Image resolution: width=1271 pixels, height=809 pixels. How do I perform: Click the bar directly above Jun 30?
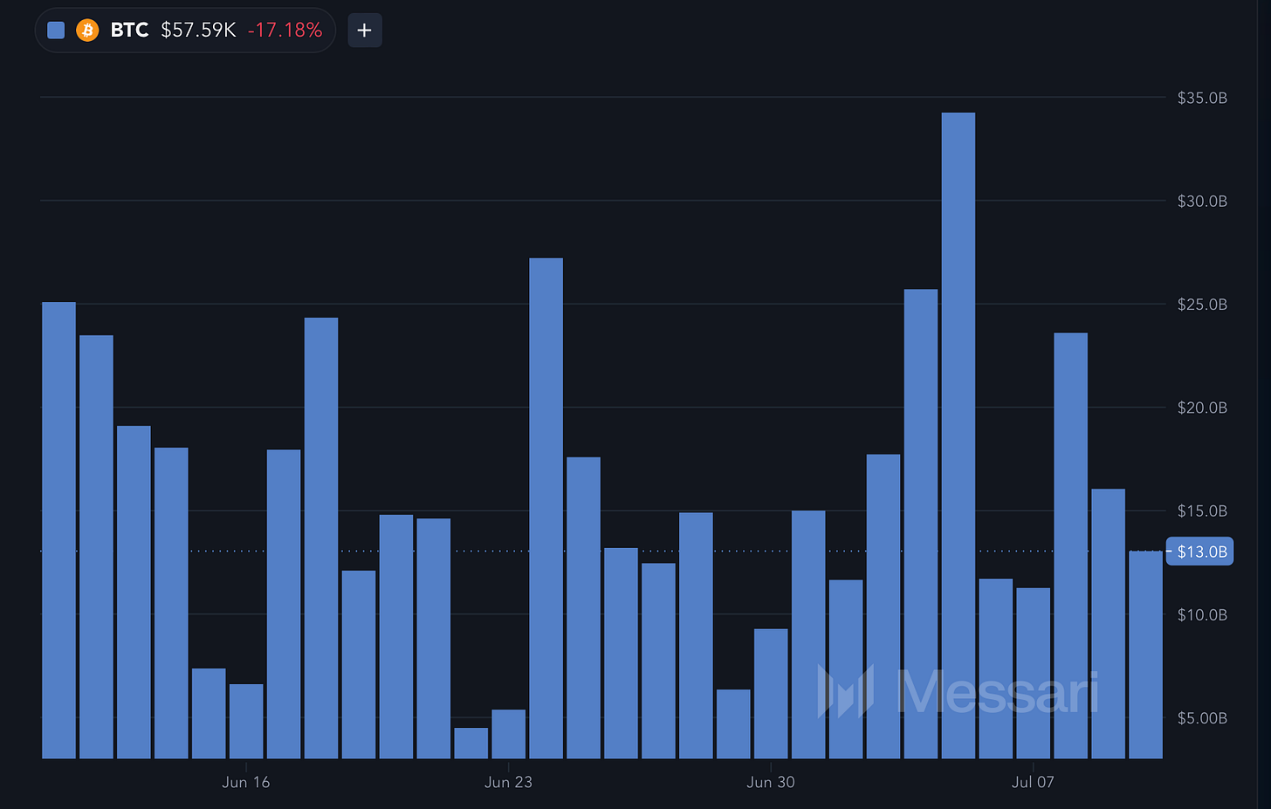771,693
